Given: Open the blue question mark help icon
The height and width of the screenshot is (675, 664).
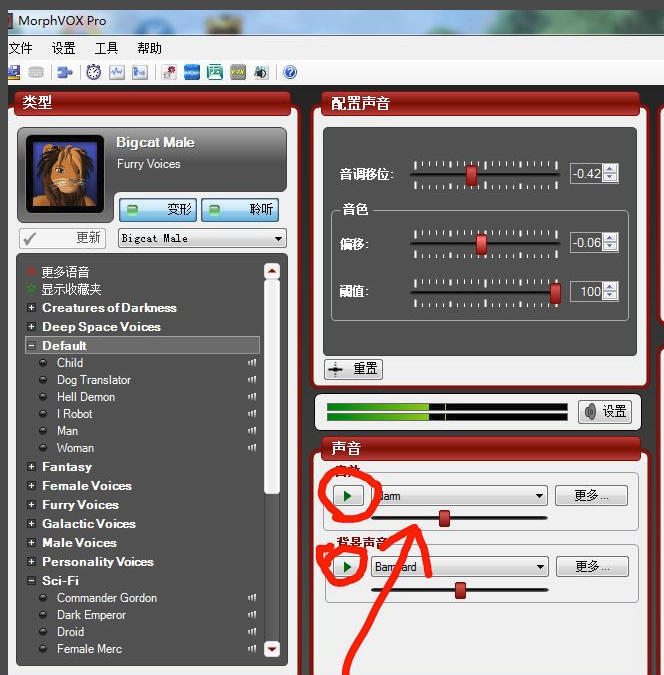Looking at the screenshot, I should click(x=290, y=72).
